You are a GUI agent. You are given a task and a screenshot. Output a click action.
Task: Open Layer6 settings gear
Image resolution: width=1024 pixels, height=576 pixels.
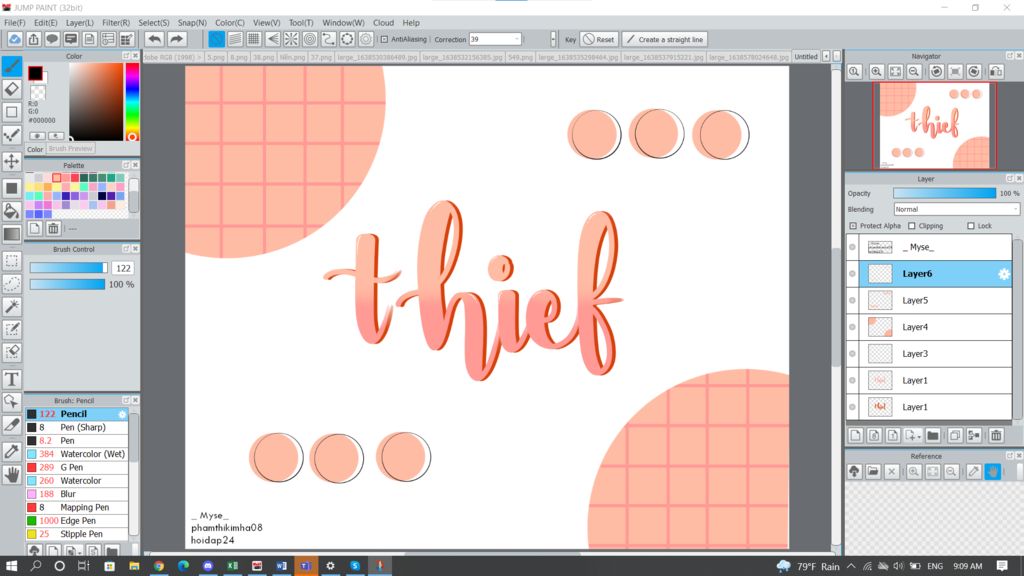tap(1004, 274)
